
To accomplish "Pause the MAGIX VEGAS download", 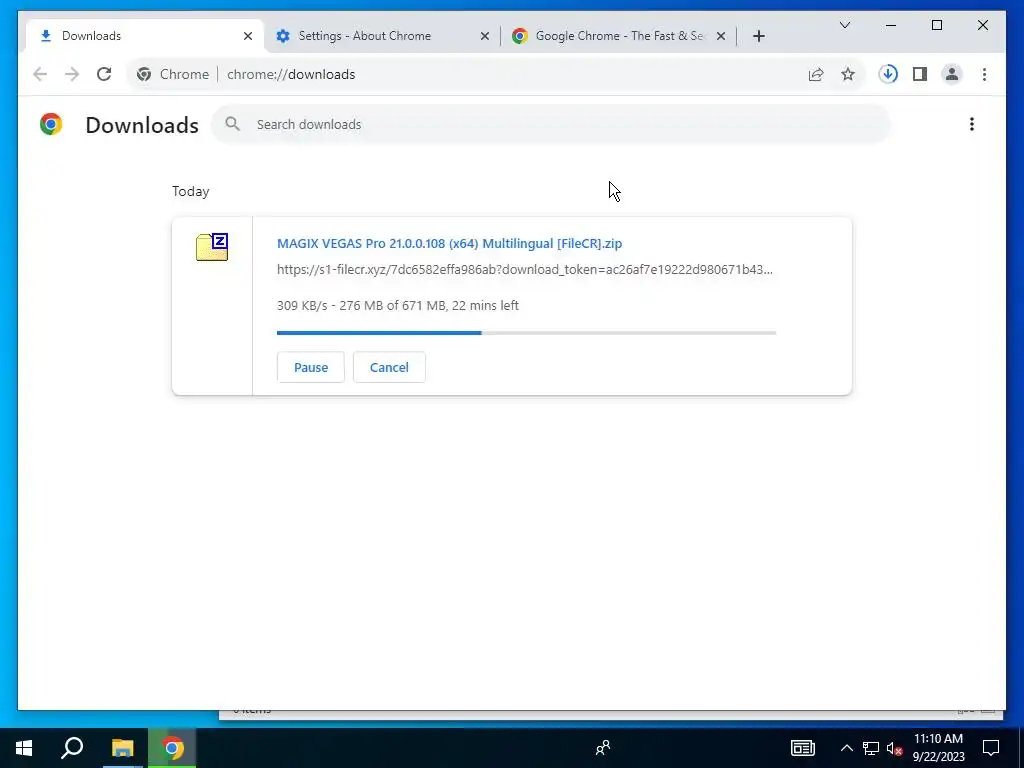I will point(311,367).
